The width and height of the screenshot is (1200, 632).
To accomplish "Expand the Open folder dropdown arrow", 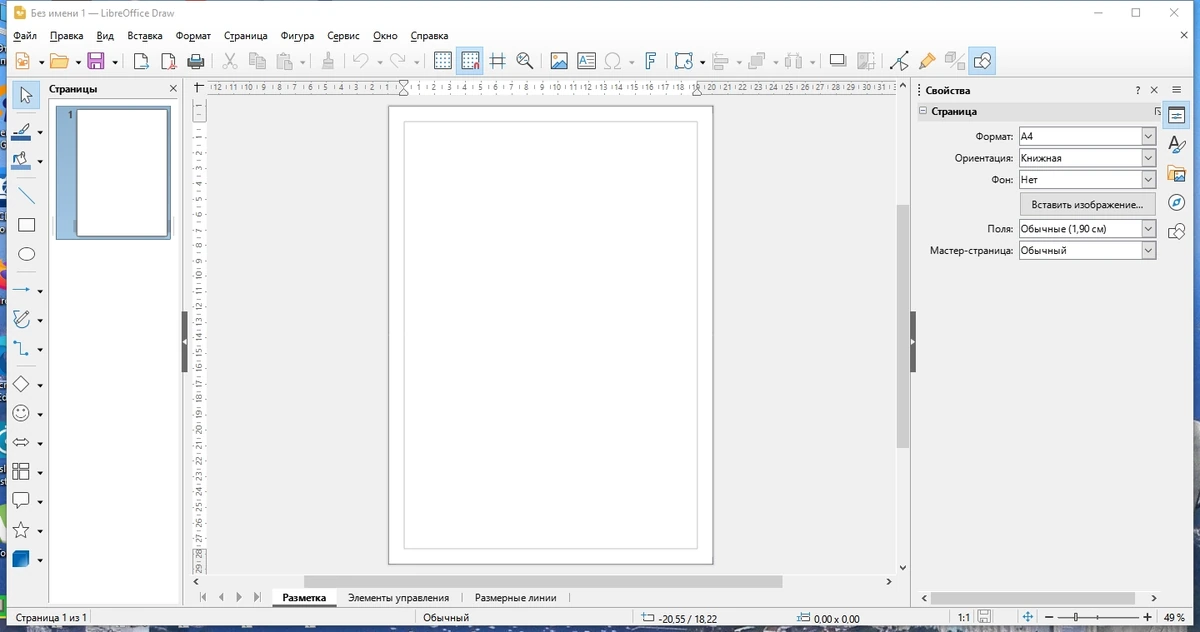I will (77, 62).
